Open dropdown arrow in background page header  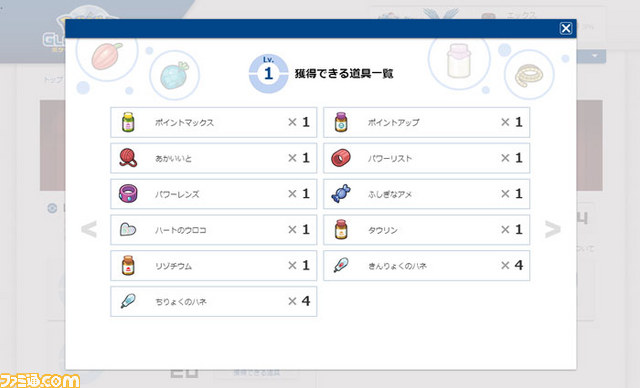tap(595, 56)
